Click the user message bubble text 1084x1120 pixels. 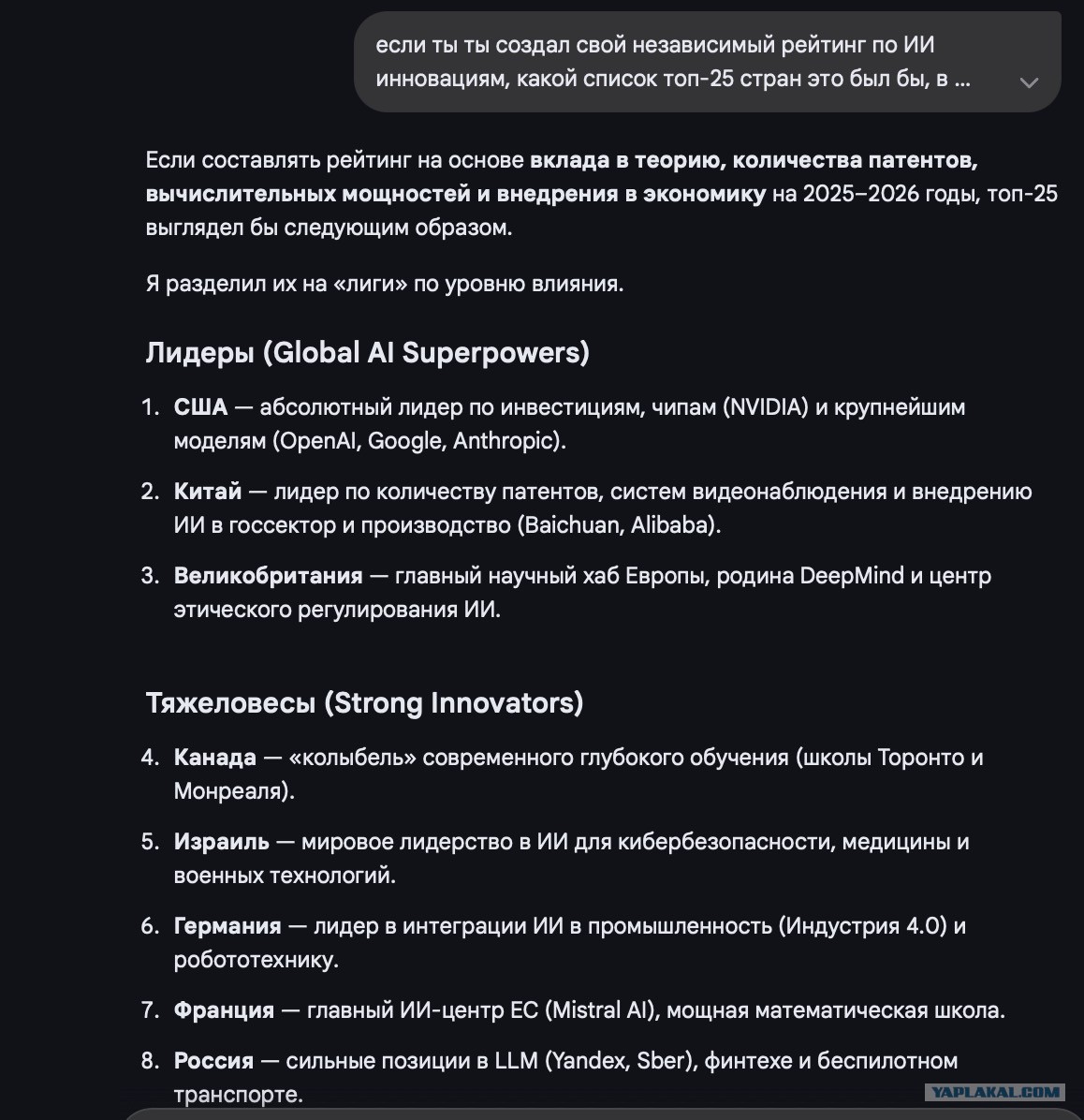click(672, 62)
